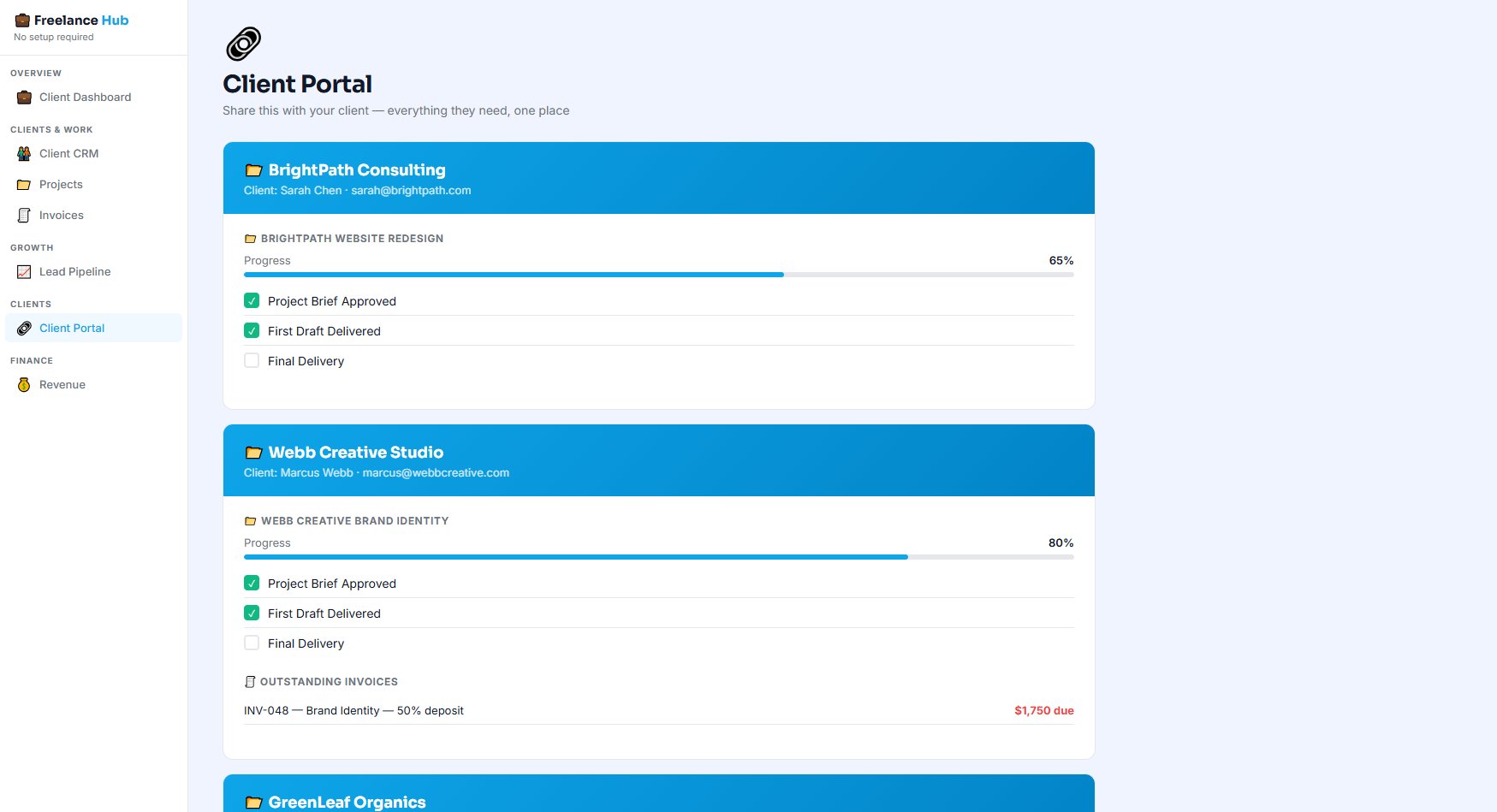
Task: Click the small folder icon by BRIGHTPATH WEBSITE REDESIGN
Action: [x=250, y=239]
